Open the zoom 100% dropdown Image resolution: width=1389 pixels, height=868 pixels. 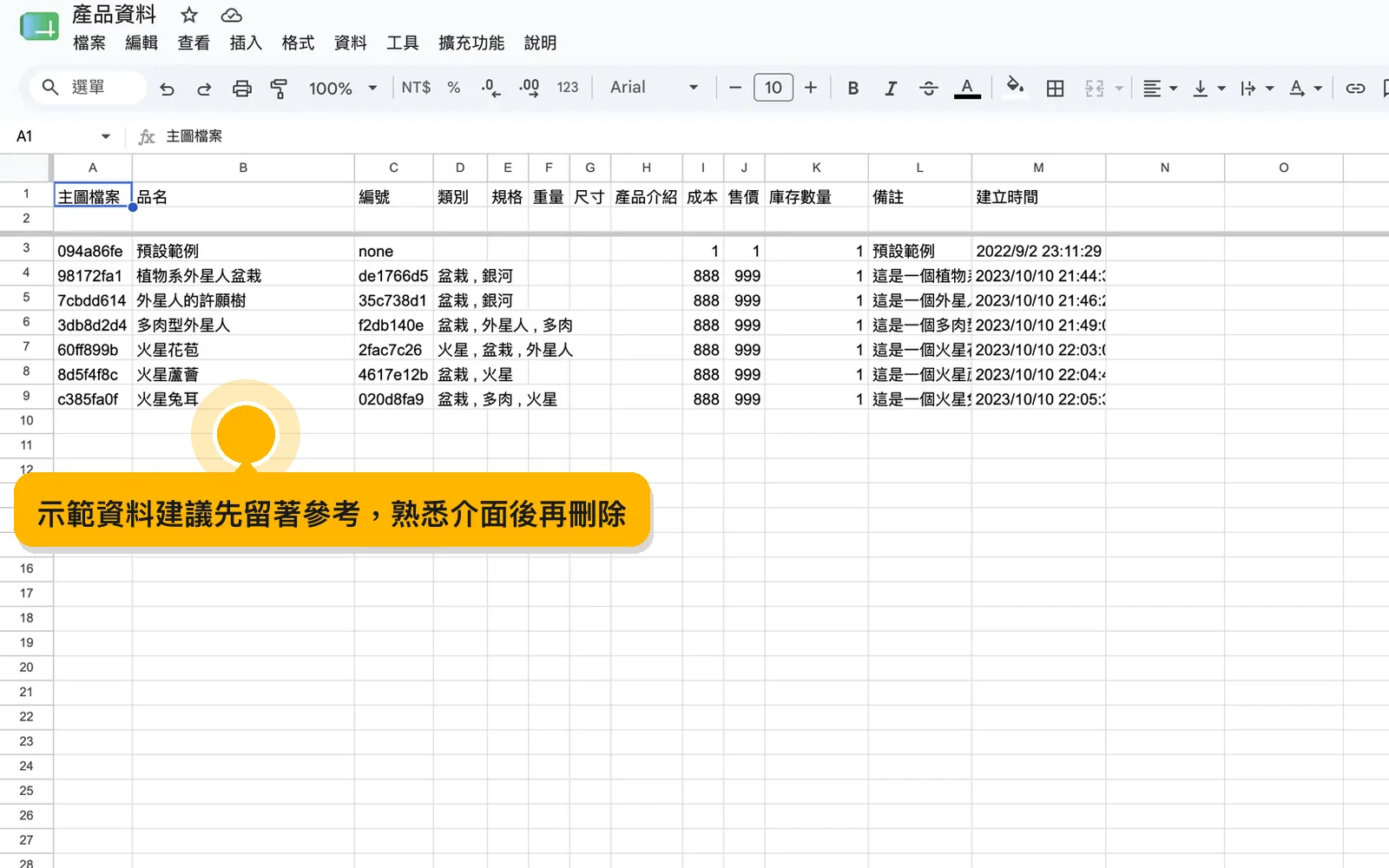[x=344, y=88]
